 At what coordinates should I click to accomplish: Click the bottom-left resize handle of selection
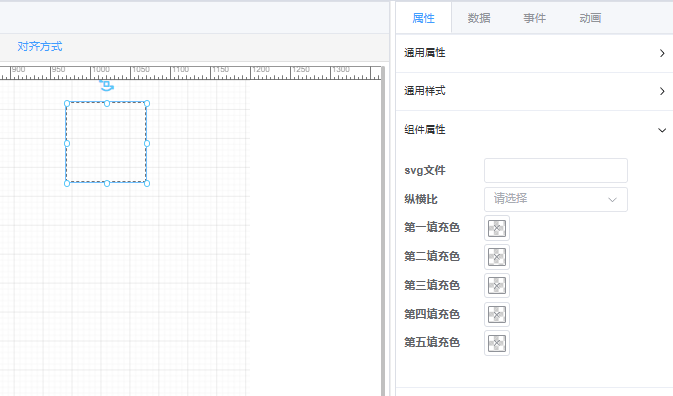[67, 183]
